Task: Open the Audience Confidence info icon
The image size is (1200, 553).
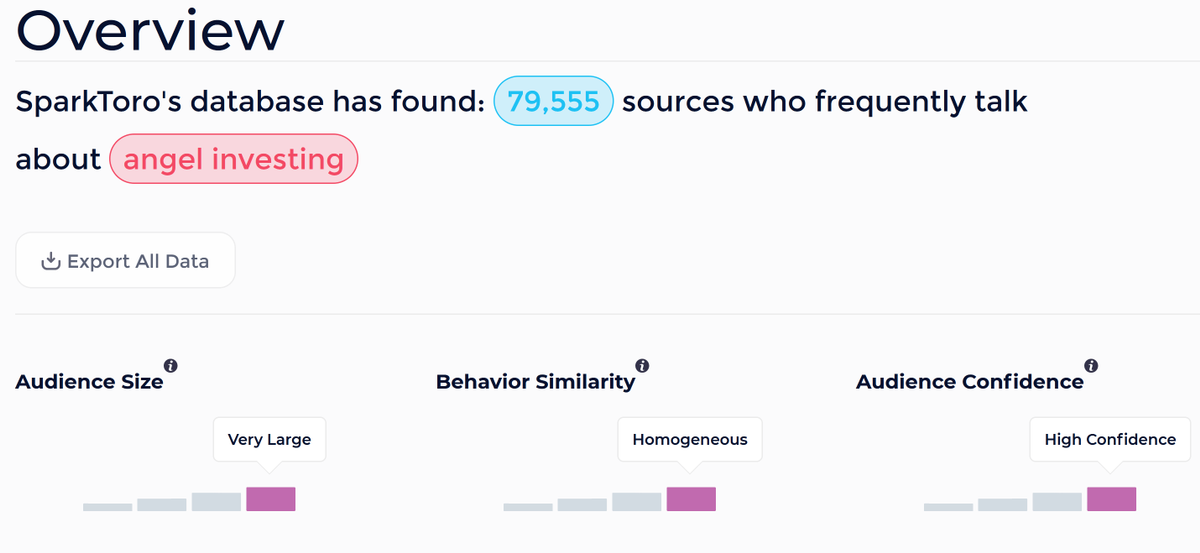Action: pos(1091,366)
